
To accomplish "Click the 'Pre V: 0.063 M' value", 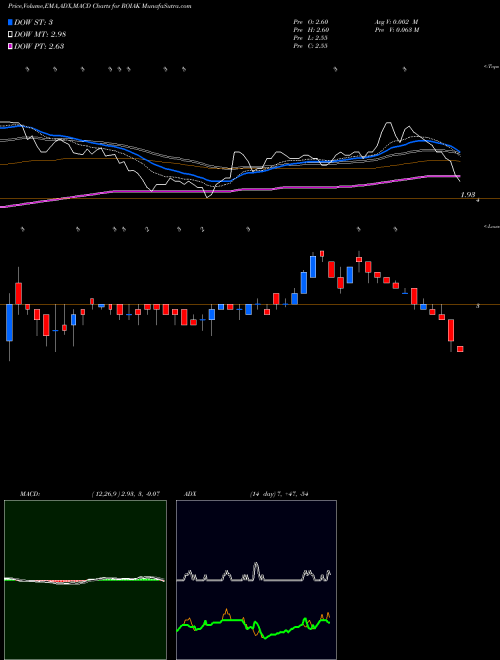I will click(x=396, y=30).
